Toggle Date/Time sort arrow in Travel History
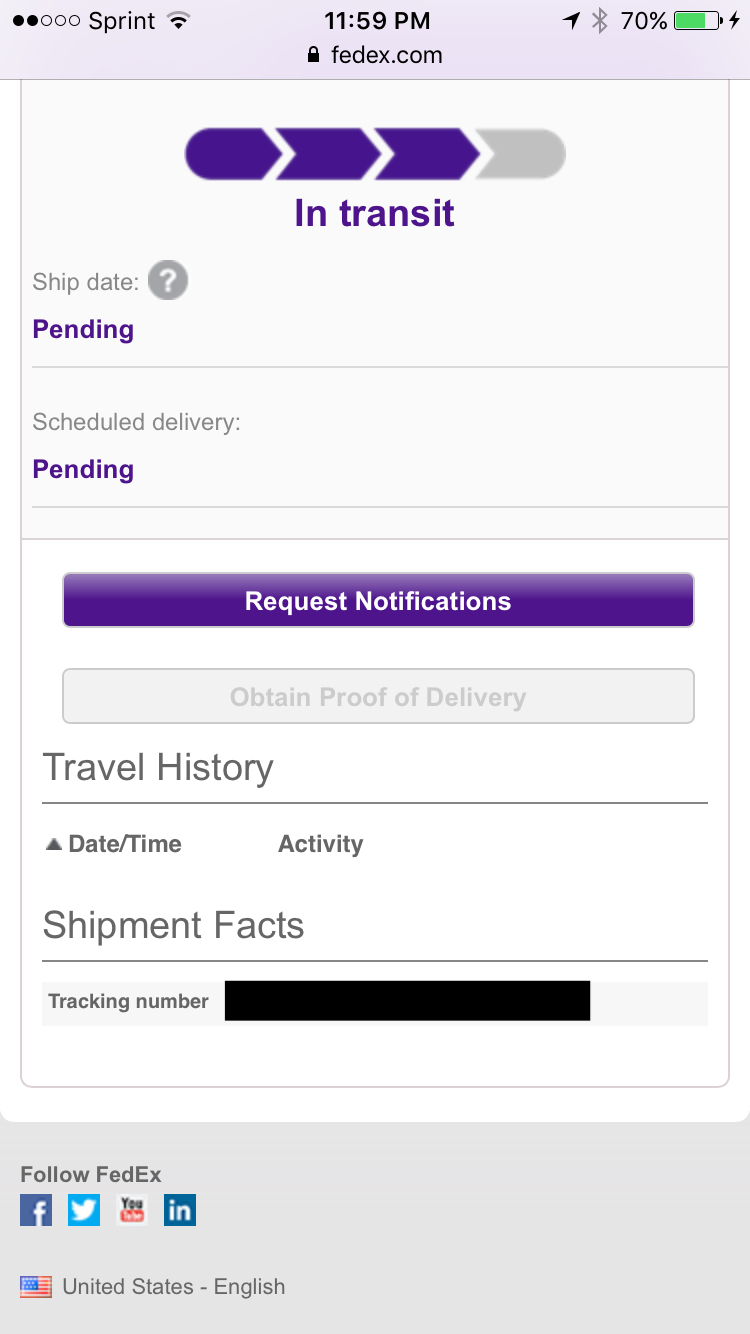The width and height of the screenshot is (750, 1334). [x=54, y=844]
